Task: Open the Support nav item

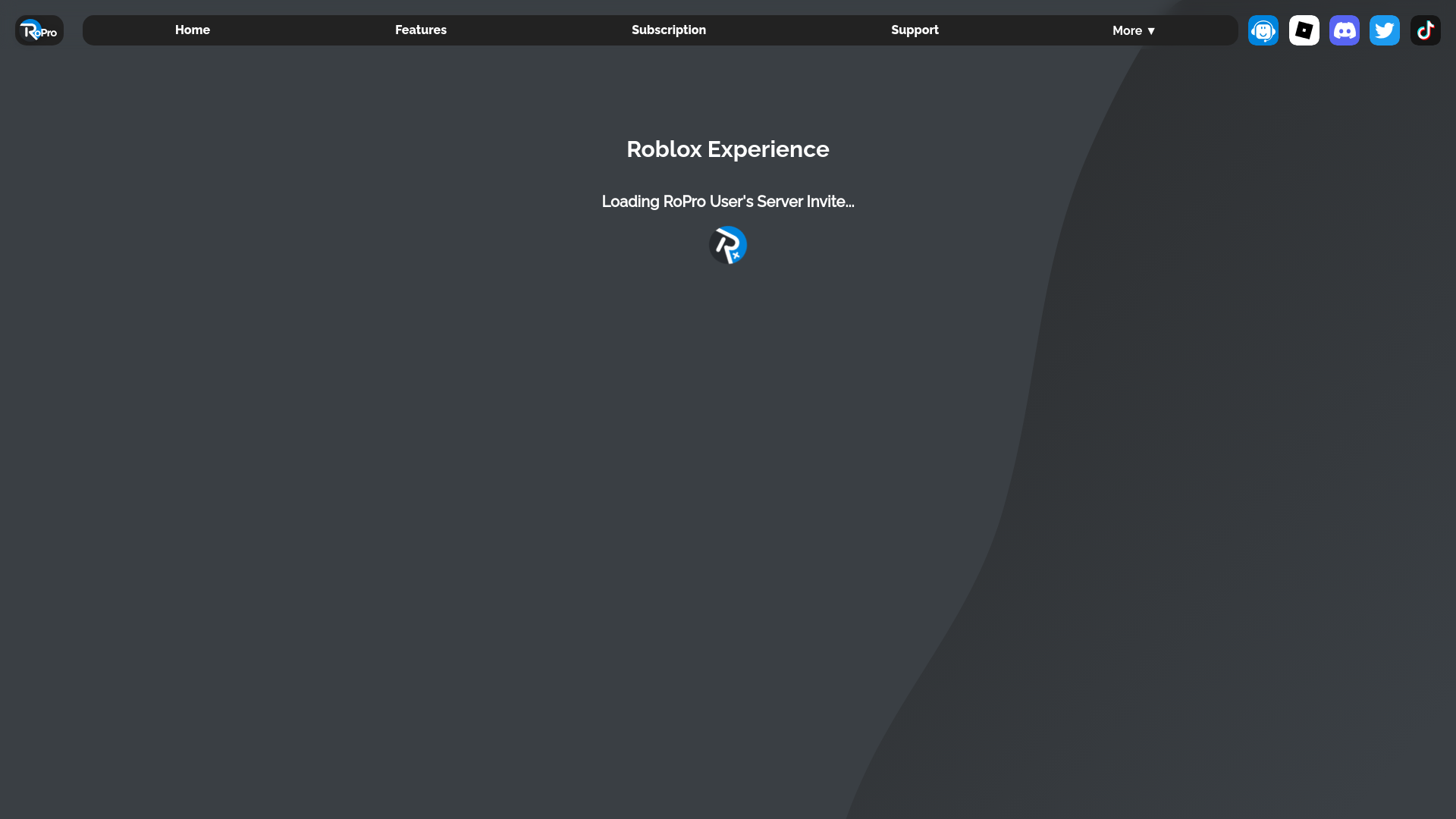Action: [x=915, y=30]
